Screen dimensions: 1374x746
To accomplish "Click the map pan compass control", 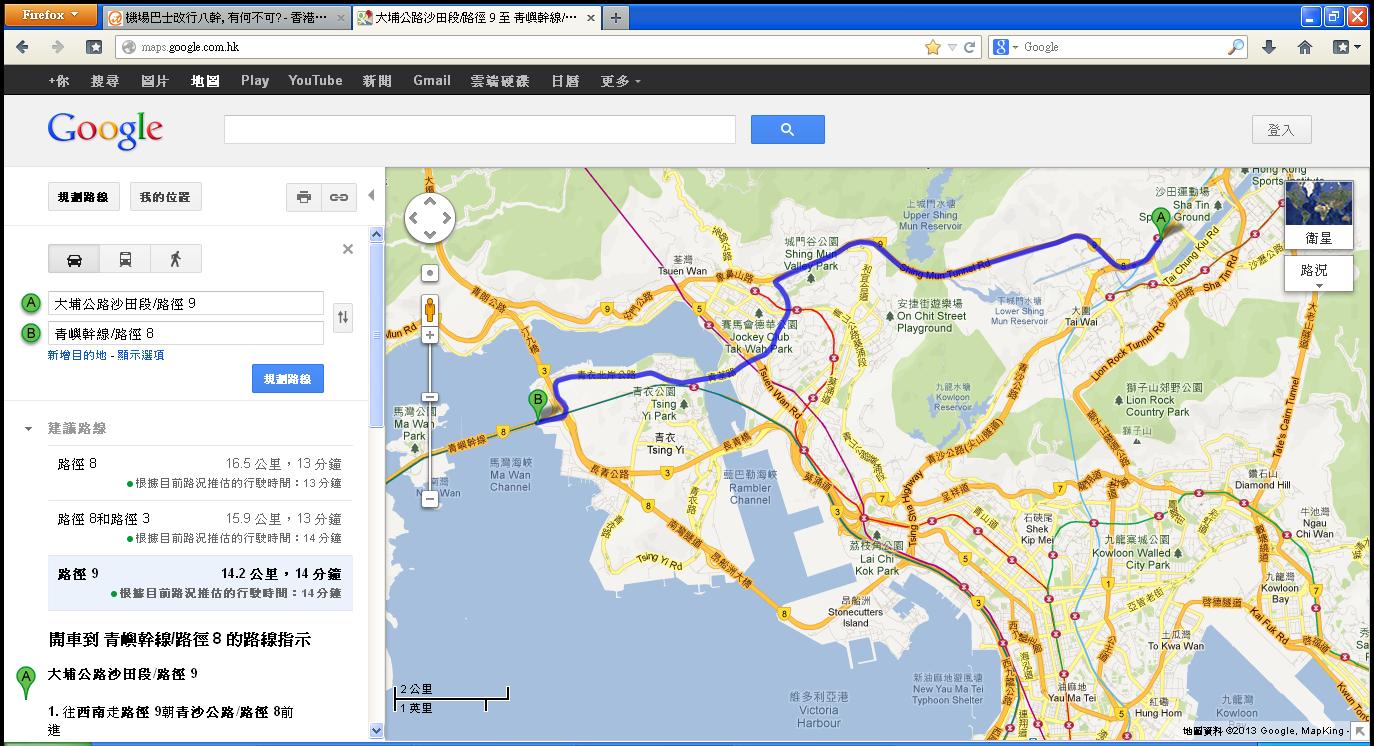I will coord(430,217).
